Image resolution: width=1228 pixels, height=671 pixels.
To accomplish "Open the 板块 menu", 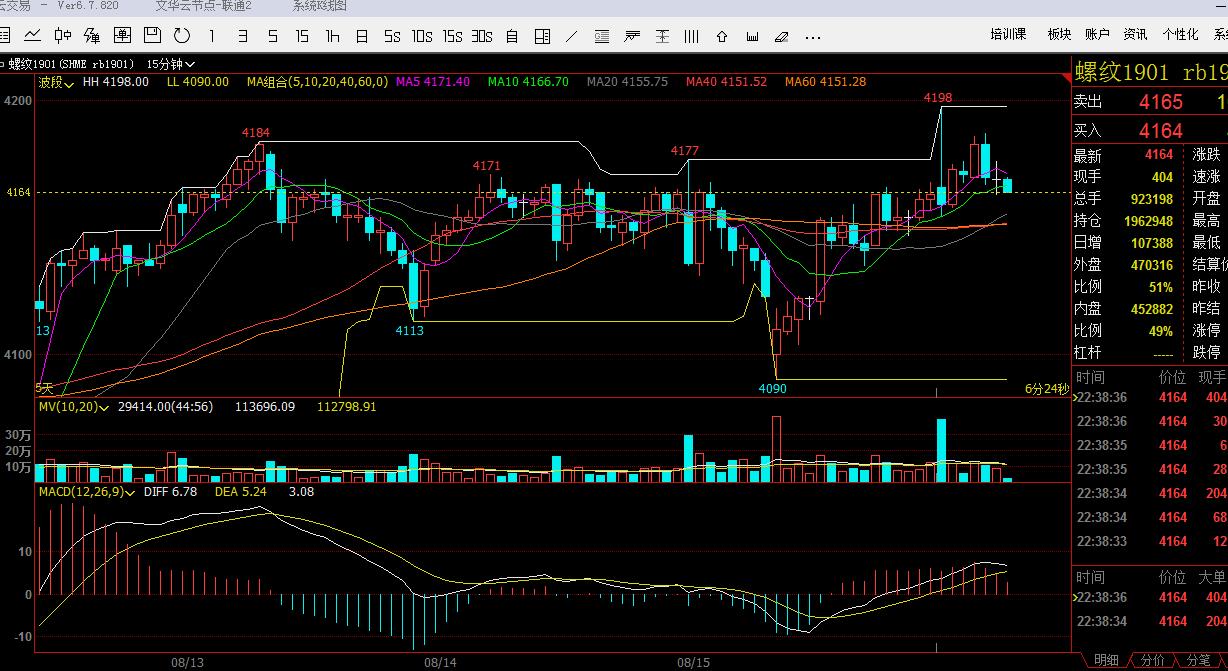I will (1059, 34).
